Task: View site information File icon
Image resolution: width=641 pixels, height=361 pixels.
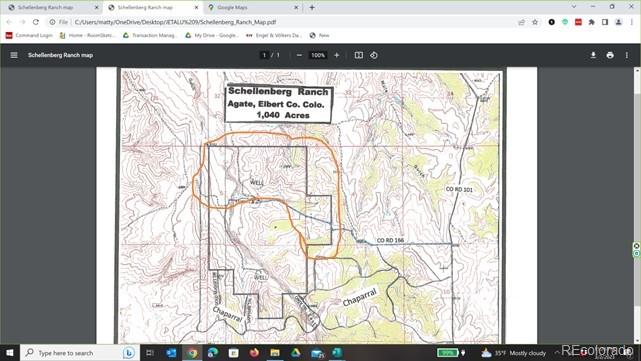Action: tap(58, 22)
